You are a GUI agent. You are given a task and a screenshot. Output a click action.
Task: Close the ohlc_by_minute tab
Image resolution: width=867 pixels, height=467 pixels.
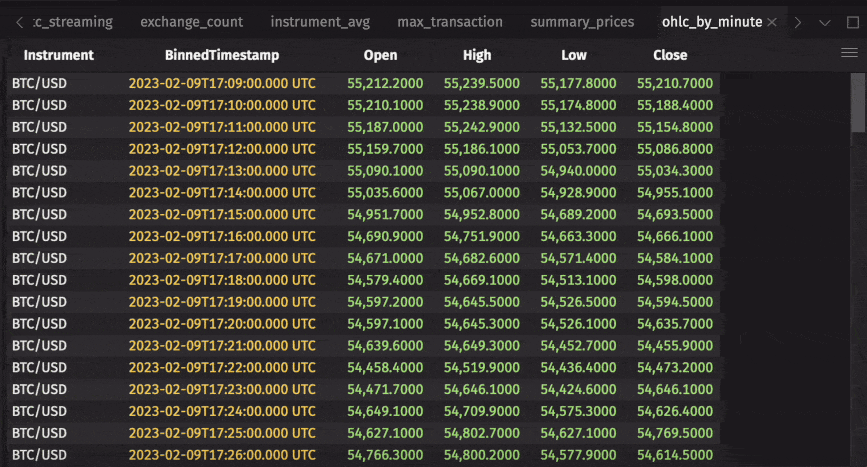pos(772,22)
